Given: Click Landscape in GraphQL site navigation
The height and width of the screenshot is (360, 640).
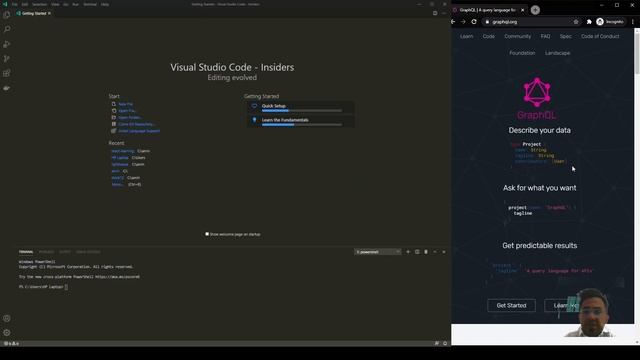Looking at the screenshot, I should pos(558,53).
